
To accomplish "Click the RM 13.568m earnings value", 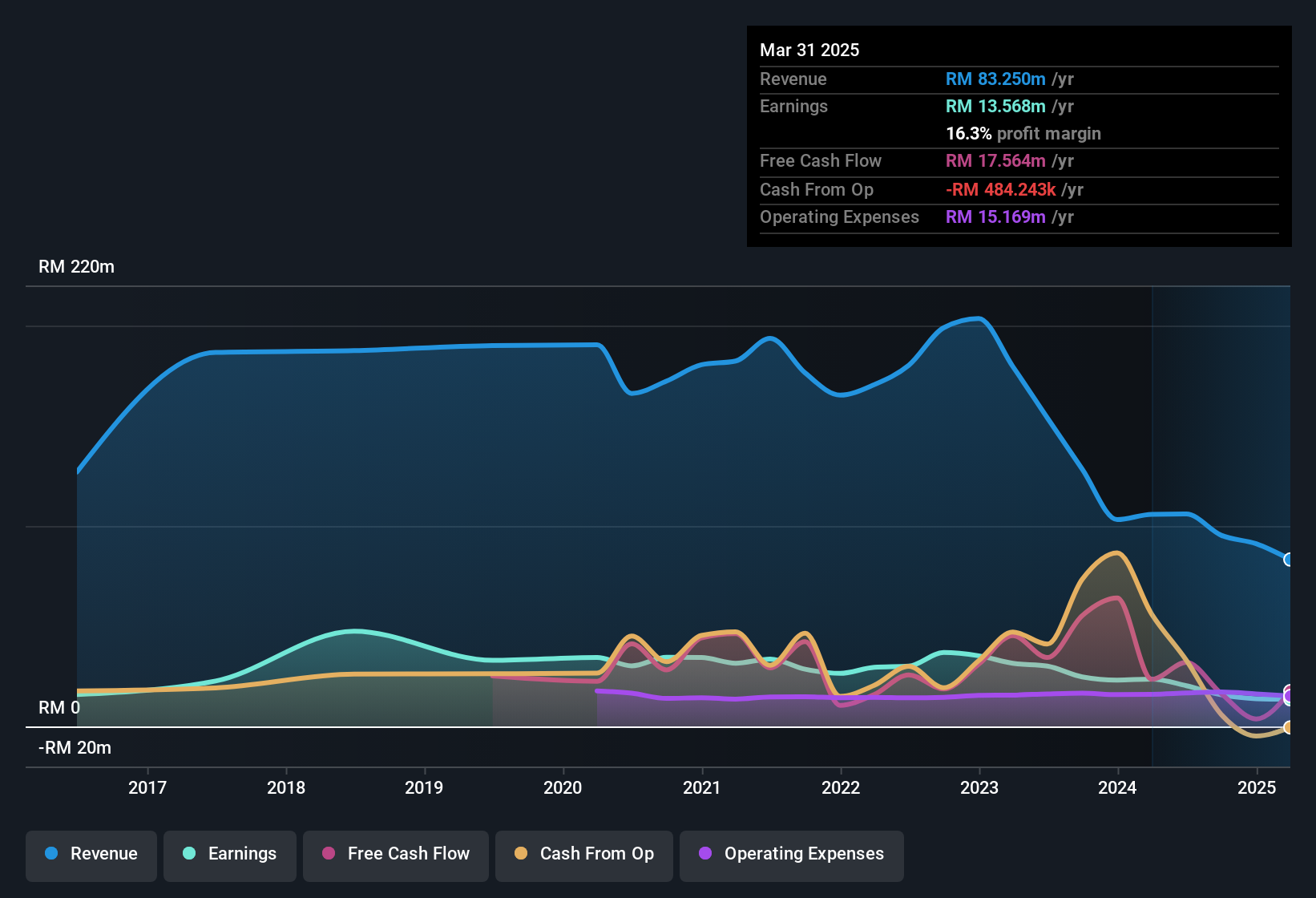I will point(995,106).
